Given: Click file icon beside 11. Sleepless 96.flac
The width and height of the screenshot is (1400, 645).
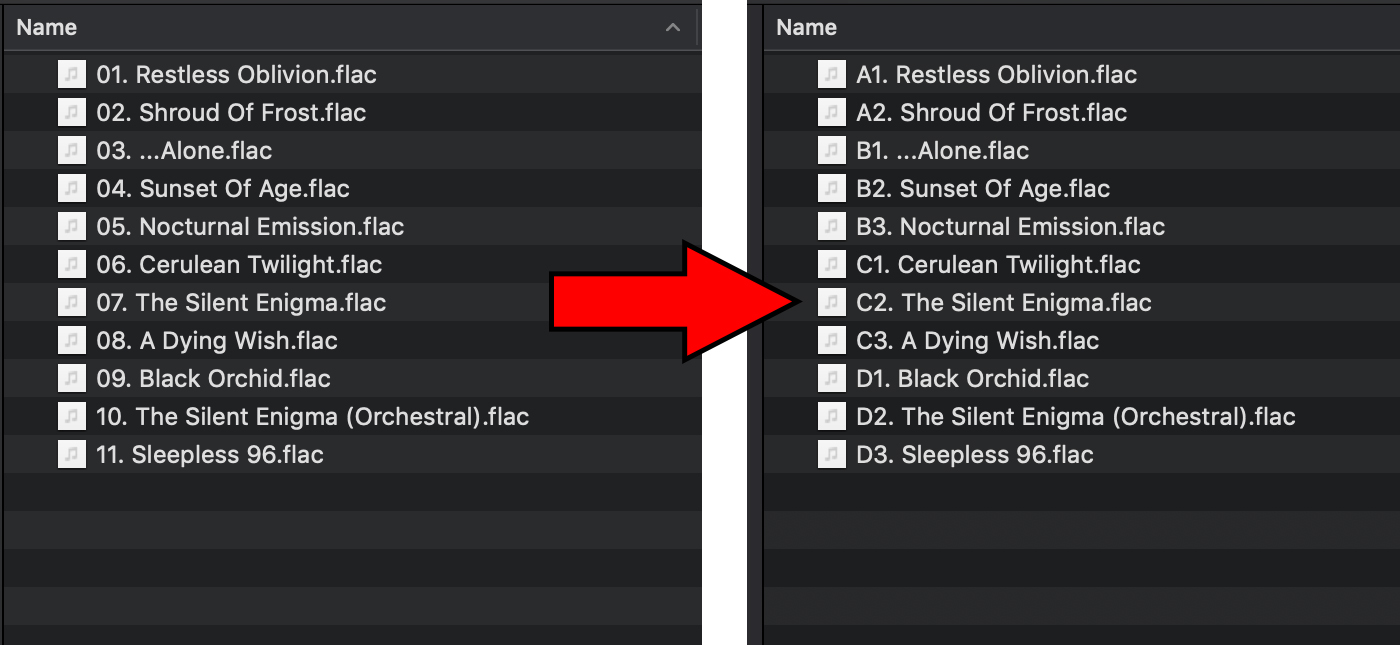Looking at the screenshot, I should click(71, 455).
